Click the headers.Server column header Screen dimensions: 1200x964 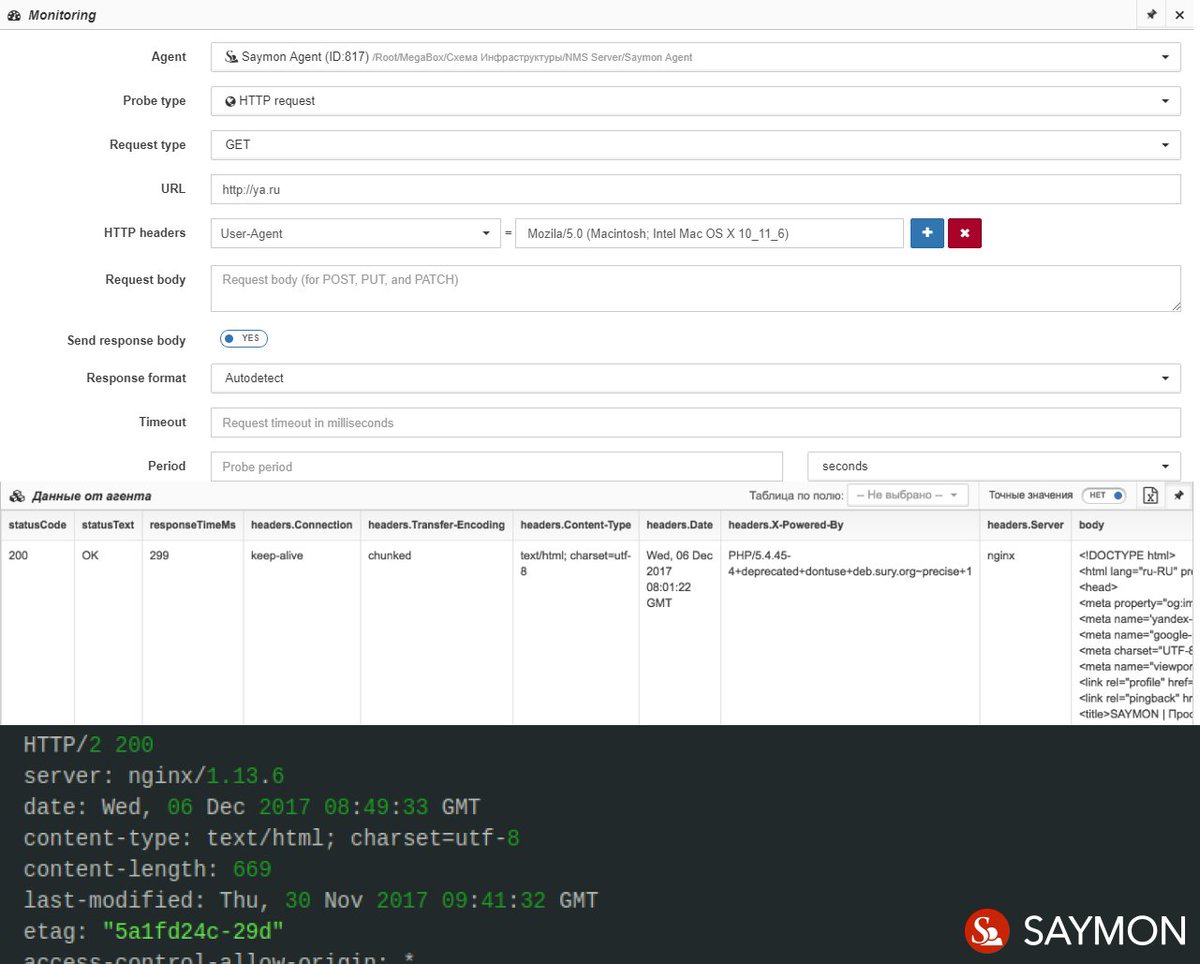(x=1026, y=525)
